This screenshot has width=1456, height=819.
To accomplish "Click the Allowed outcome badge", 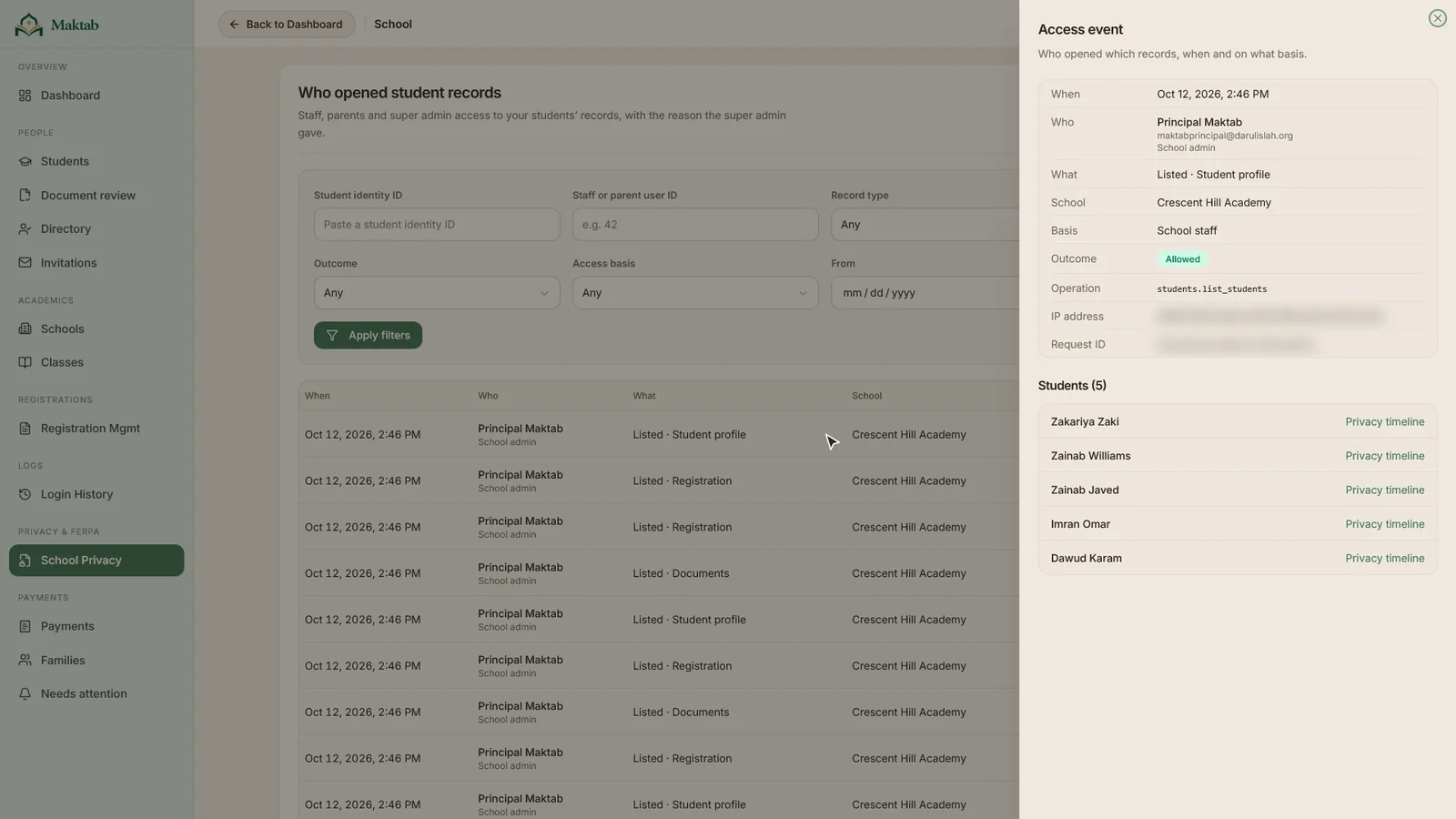I will (1182, 259).
